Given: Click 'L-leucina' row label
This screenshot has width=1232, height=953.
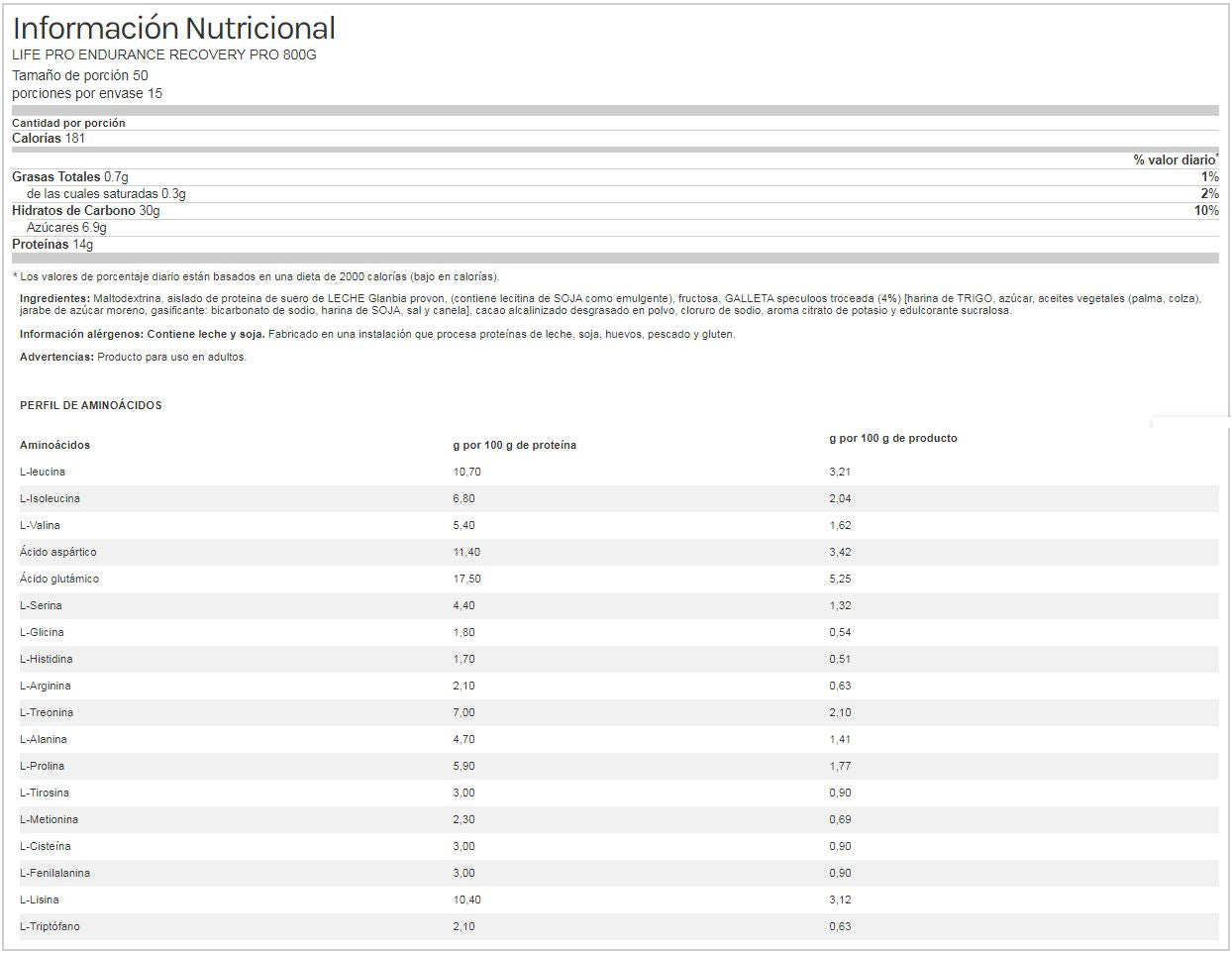Looking at the screenshot, I should (43, 472).
